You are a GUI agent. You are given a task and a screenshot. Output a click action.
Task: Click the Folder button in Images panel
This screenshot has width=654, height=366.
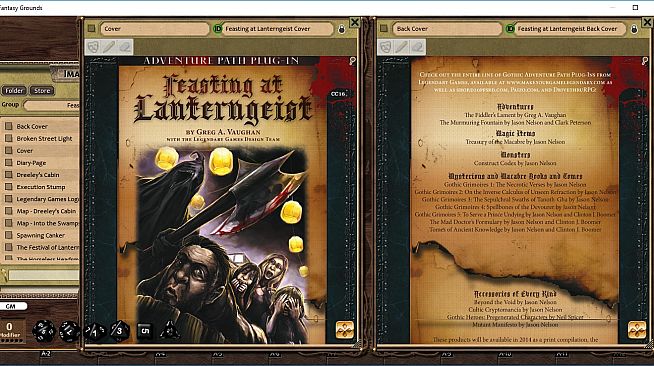point(14,90)
